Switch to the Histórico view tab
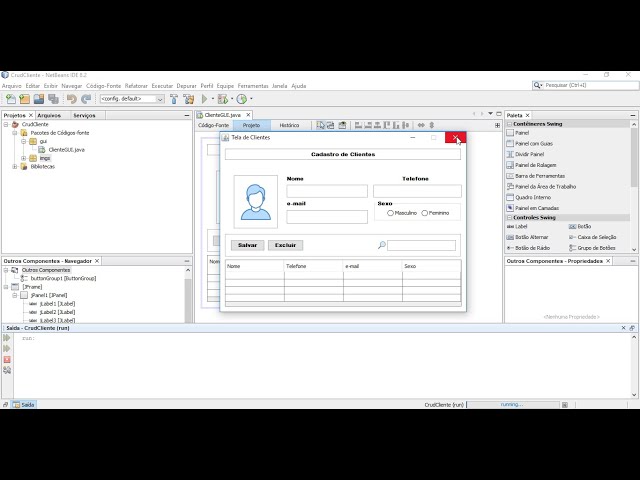Image resolution: width=640 pixels, height=480 pixels. (289, 125)
